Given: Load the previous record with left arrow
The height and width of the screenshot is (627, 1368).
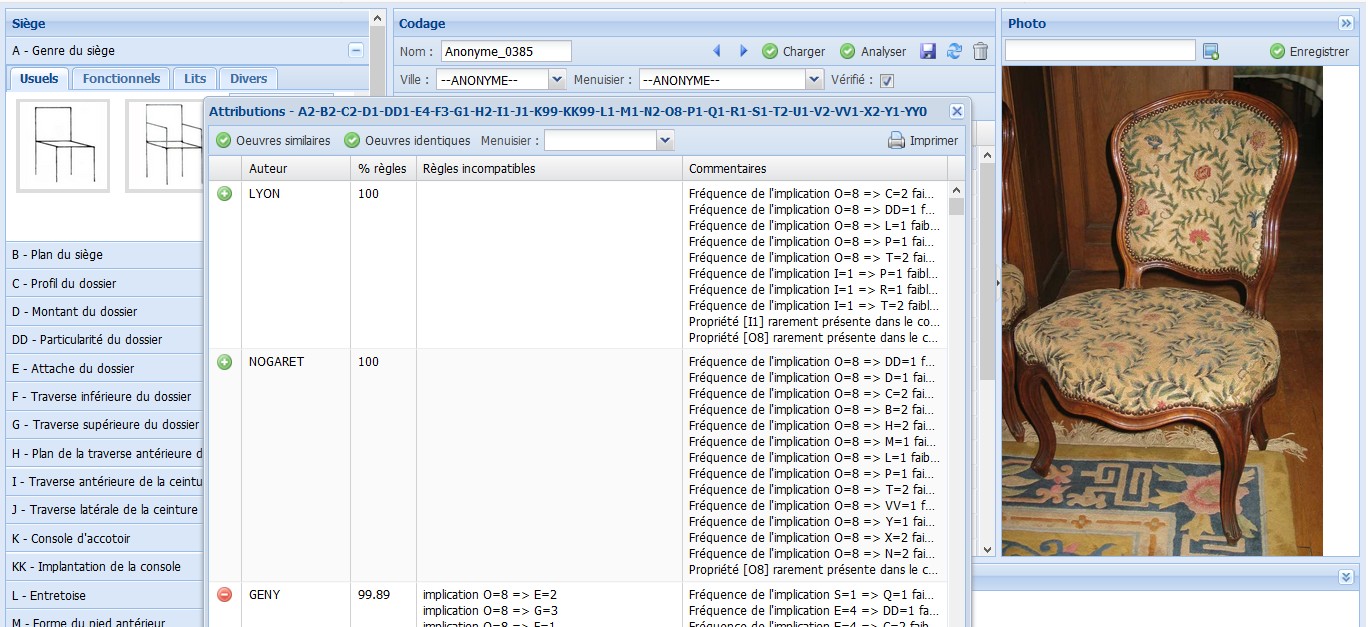Looking at the screenshot, I should pos(717,51).
